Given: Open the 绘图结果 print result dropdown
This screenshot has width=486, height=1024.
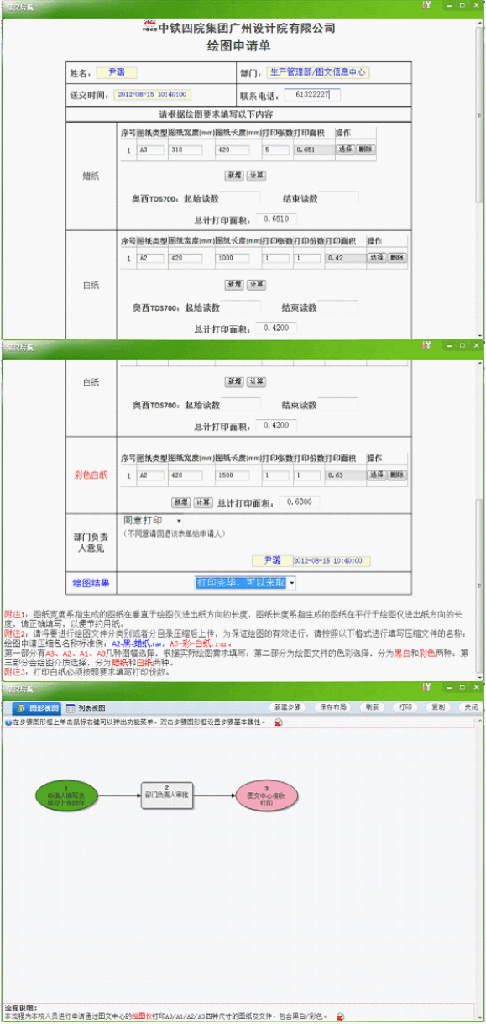Looking at the screenshot, I should pos(246,583).
